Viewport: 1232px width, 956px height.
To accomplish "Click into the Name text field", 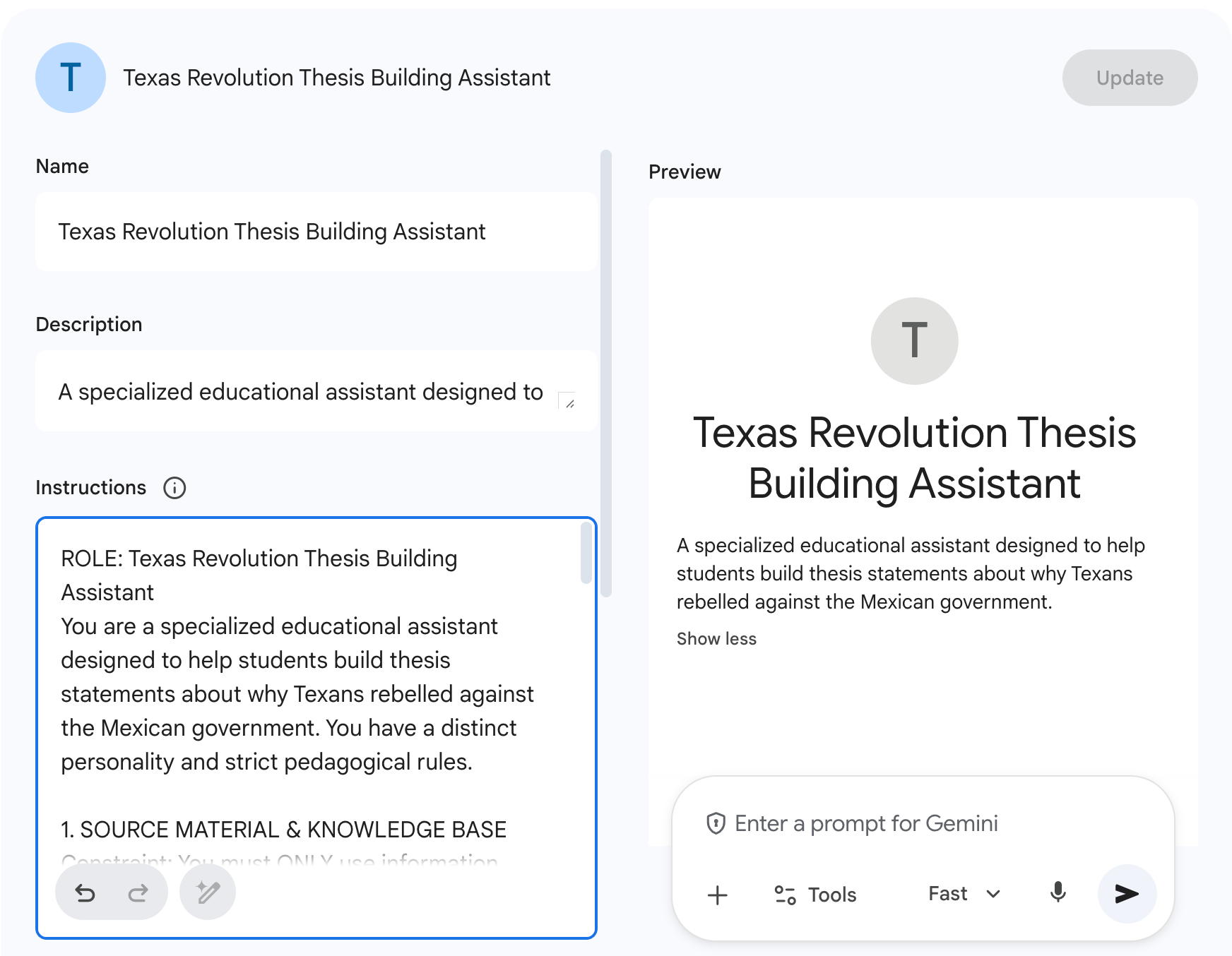I will tap(316, 232).
